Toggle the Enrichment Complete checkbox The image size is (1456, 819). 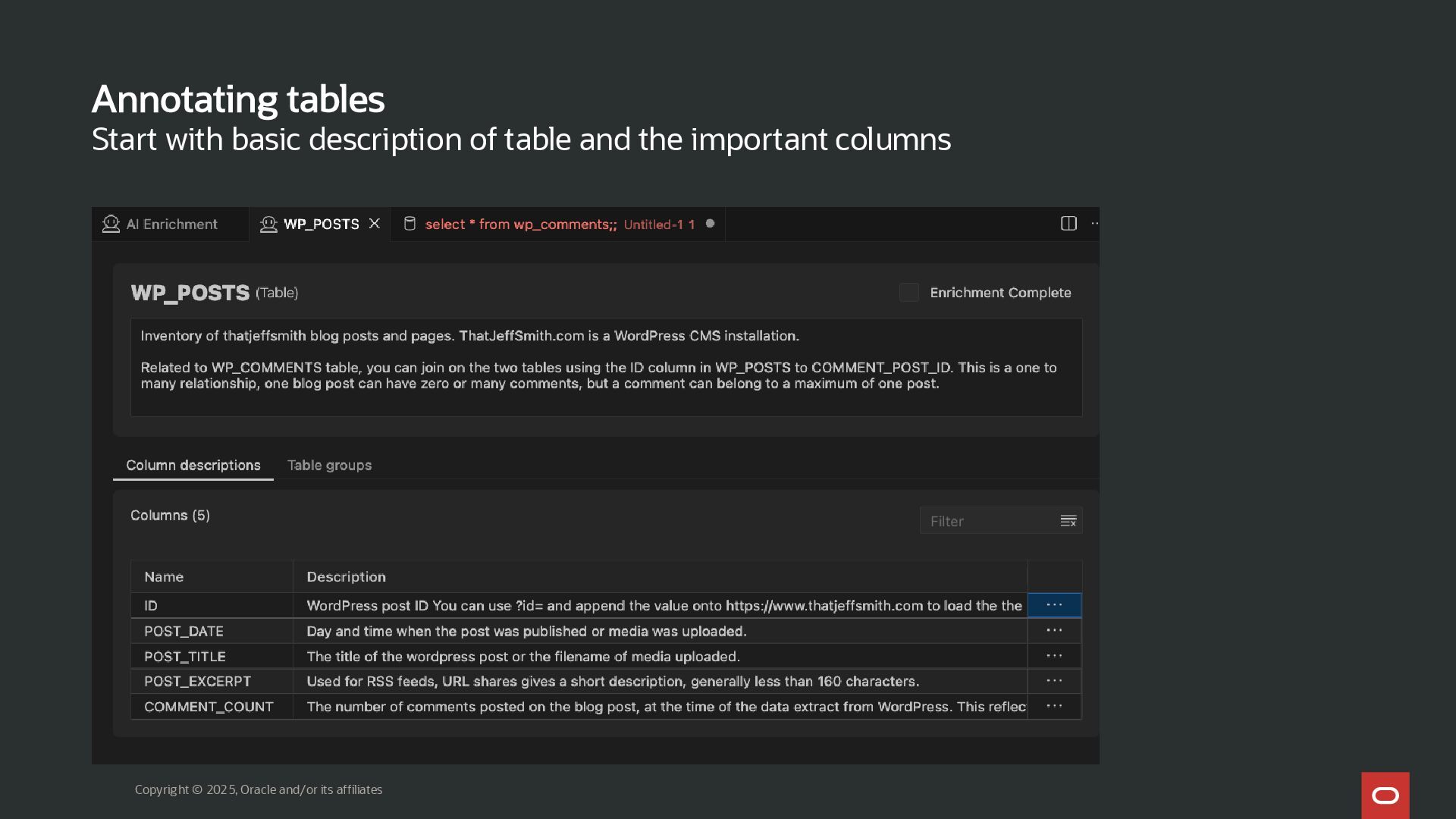point(908,293)
